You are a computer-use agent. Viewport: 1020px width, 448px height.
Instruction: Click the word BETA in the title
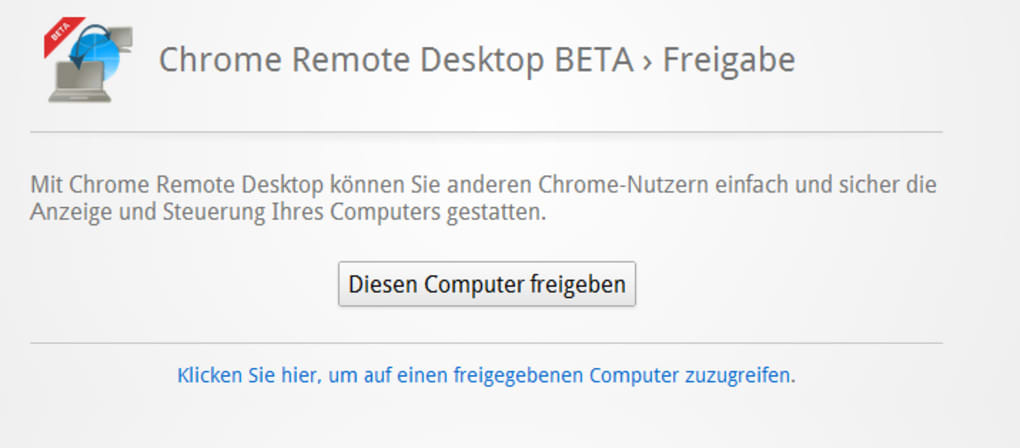click(x=593, y=61)
